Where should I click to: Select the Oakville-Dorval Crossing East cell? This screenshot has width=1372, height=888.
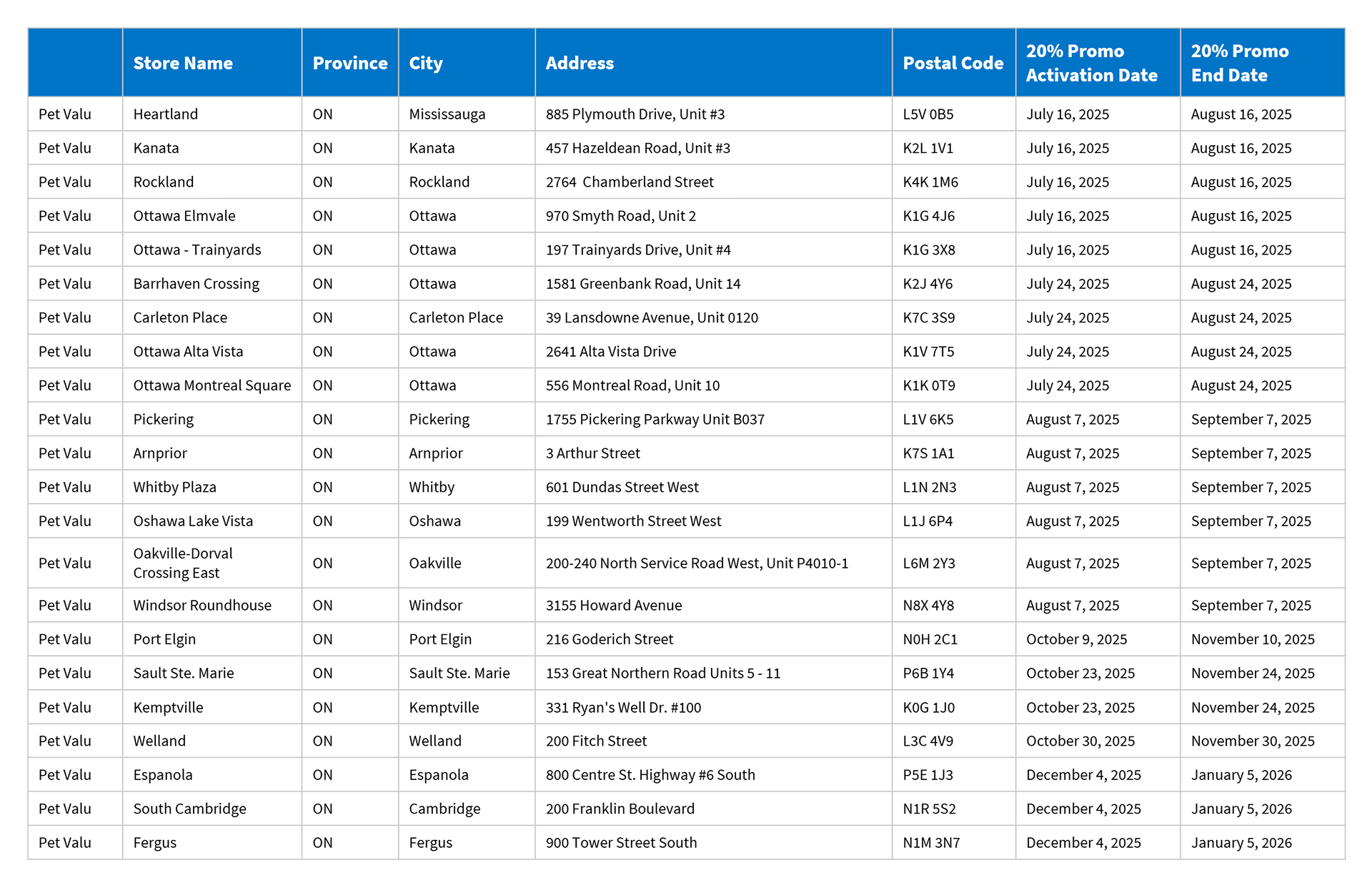pos(183,563)
